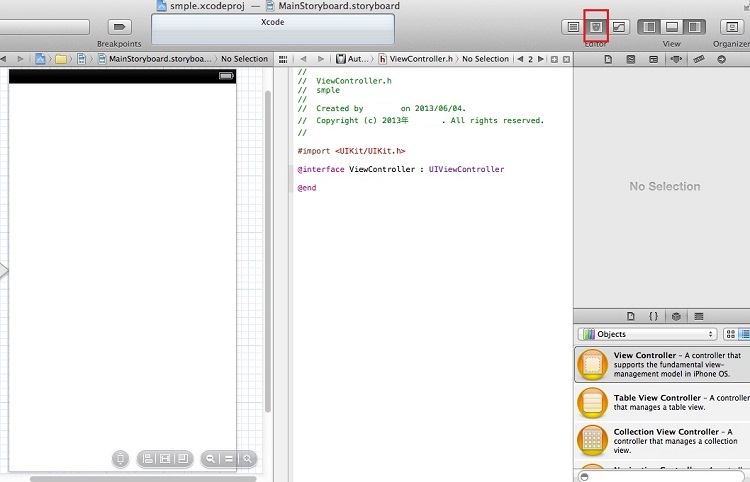The height and width of the screenshot is (482, 750).
Task: Show previous counterpart file arrow
Action: (x=520, y=59)
